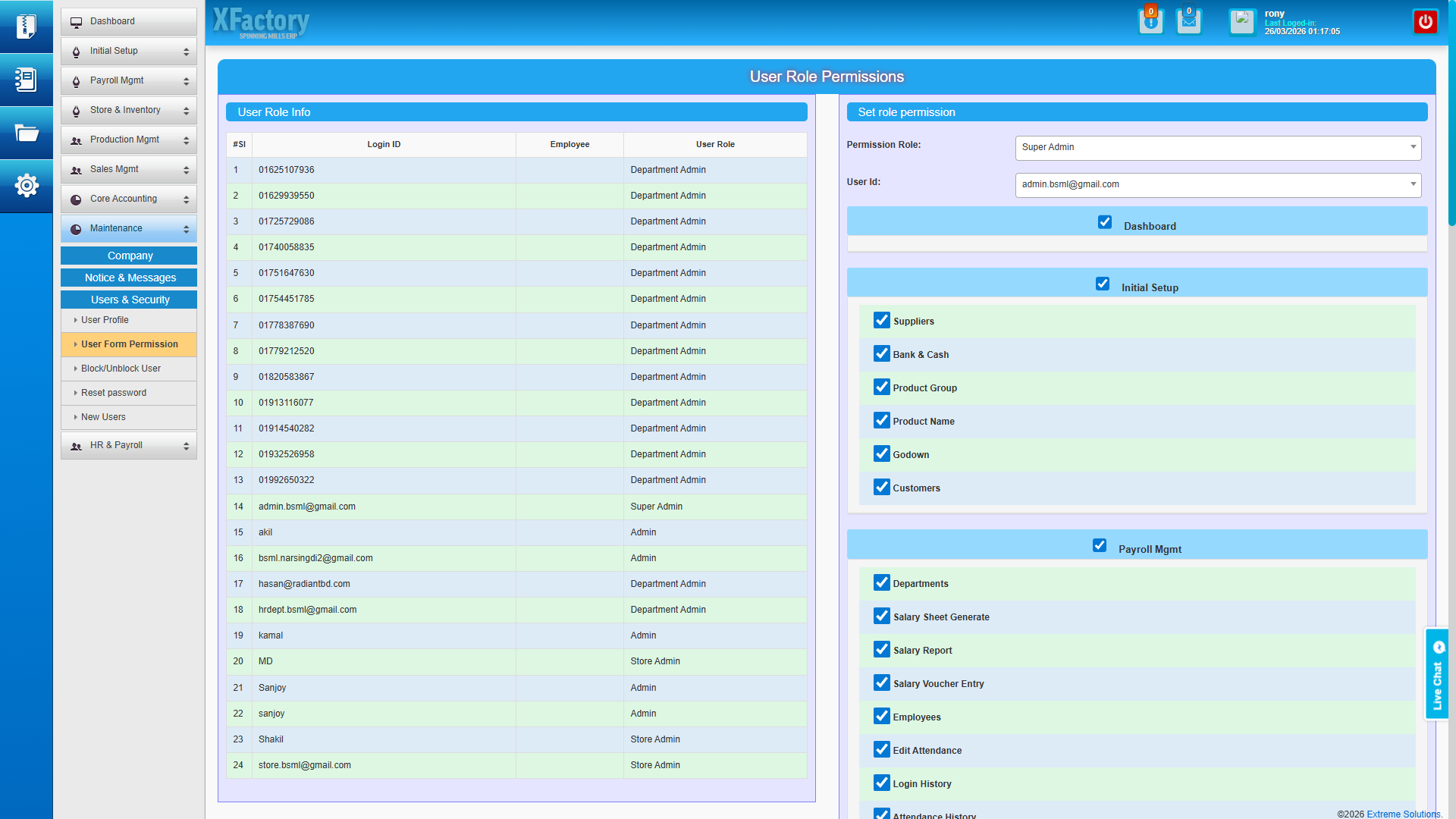Click the gear settings icon in left bar

pos(27,186)
